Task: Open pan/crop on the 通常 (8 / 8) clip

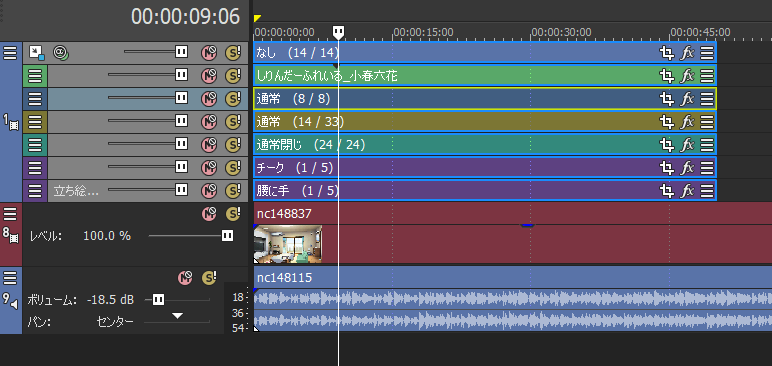Action: (667, 99)
